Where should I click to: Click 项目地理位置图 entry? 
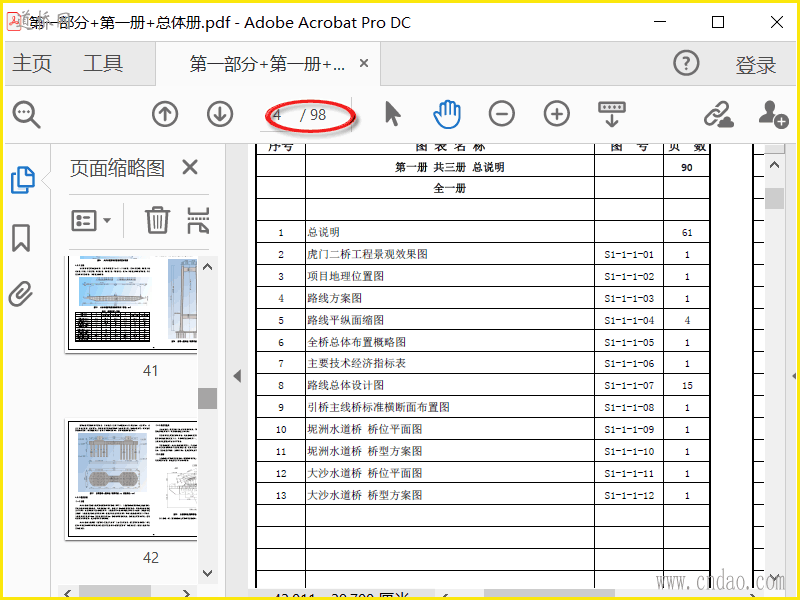[x=345, y=276]
